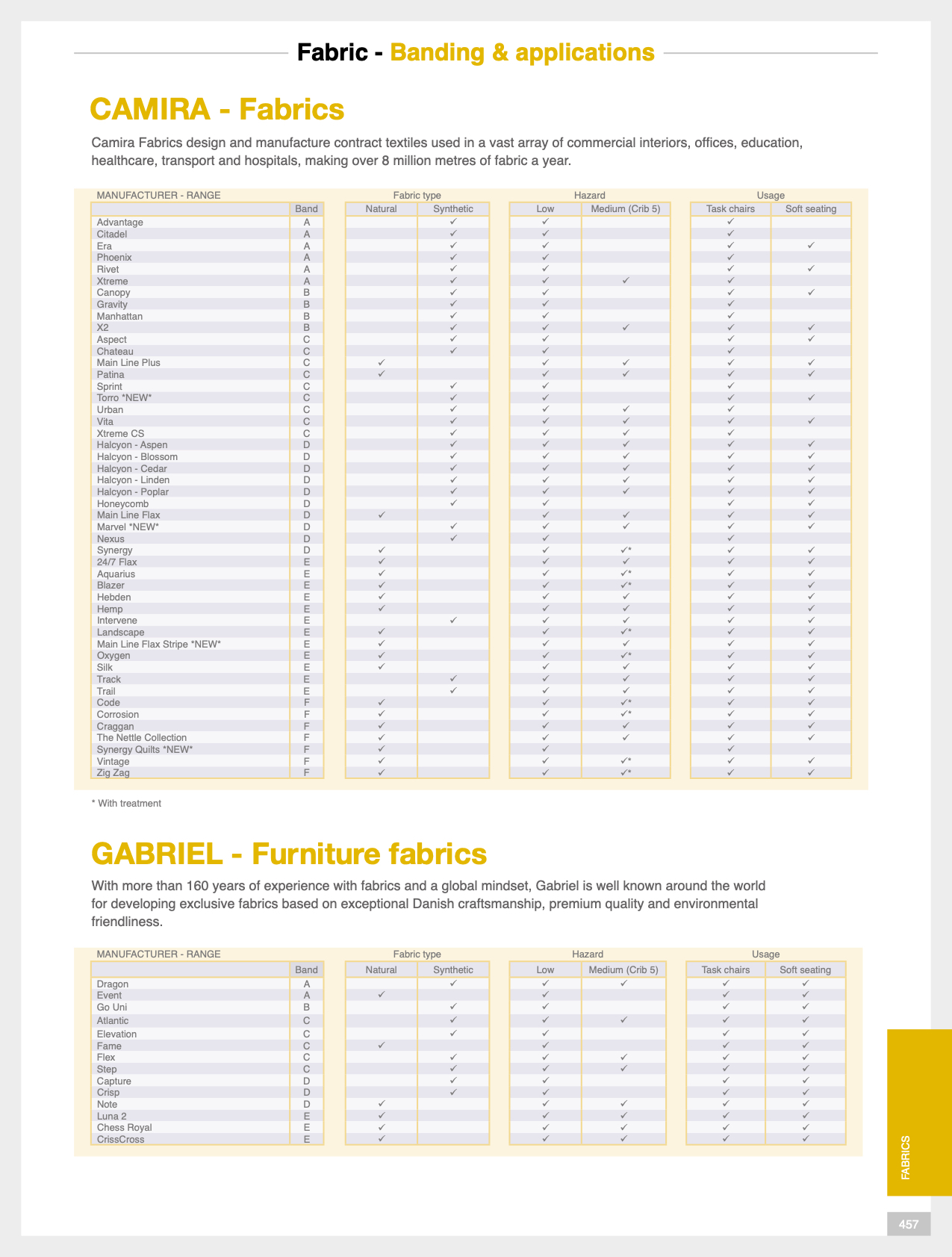Click Synergy's starred Medium hazard checkmark
Screen dimensions: 952x1257
(626, 550)
